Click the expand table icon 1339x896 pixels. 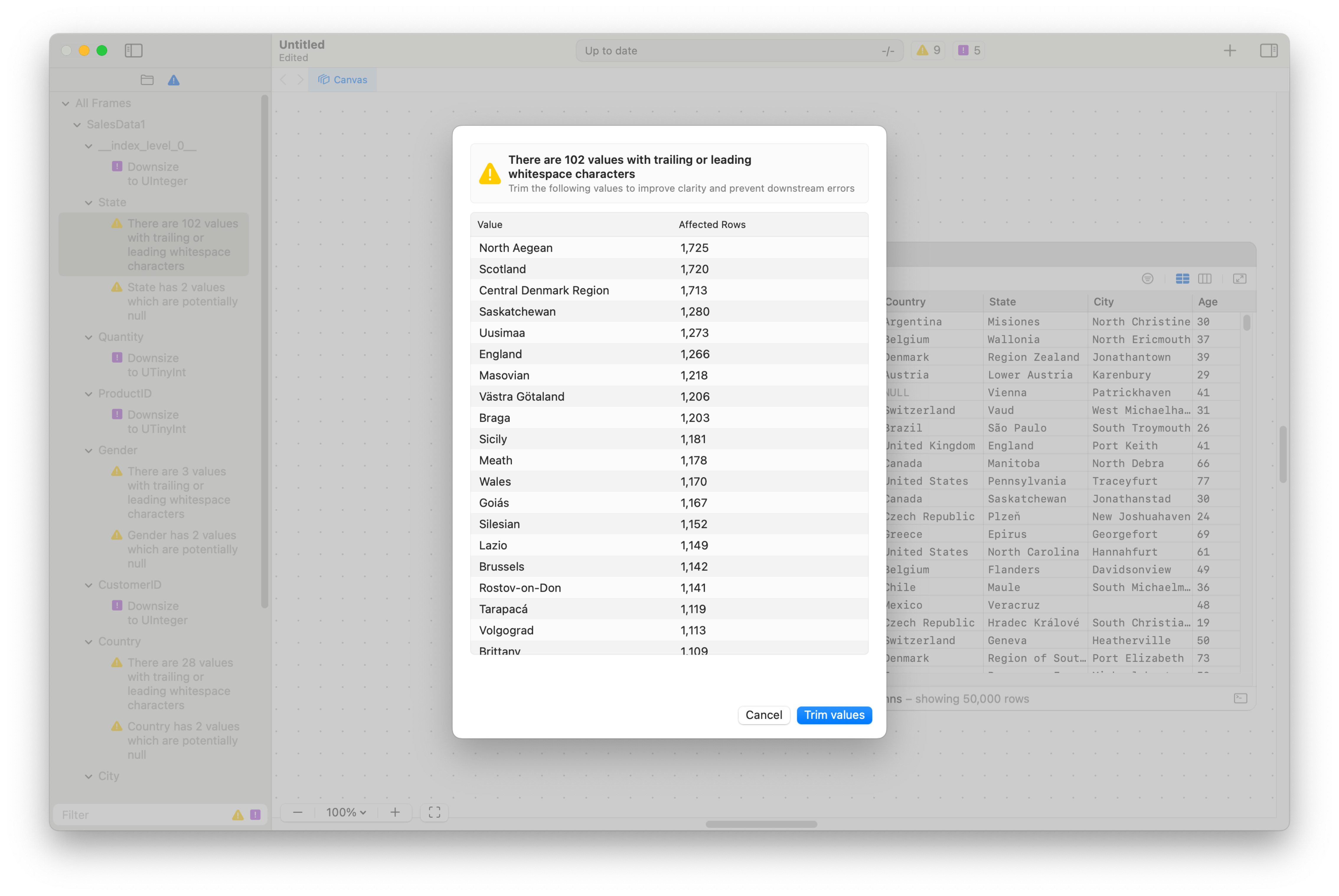(x=1240, y=278)
